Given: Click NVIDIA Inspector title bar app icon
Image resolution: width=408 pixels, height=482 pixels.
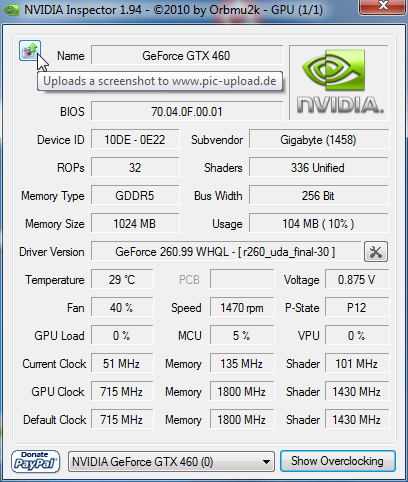Looking at the screenshot, I should pyautogui.click(x=11, y=10).
